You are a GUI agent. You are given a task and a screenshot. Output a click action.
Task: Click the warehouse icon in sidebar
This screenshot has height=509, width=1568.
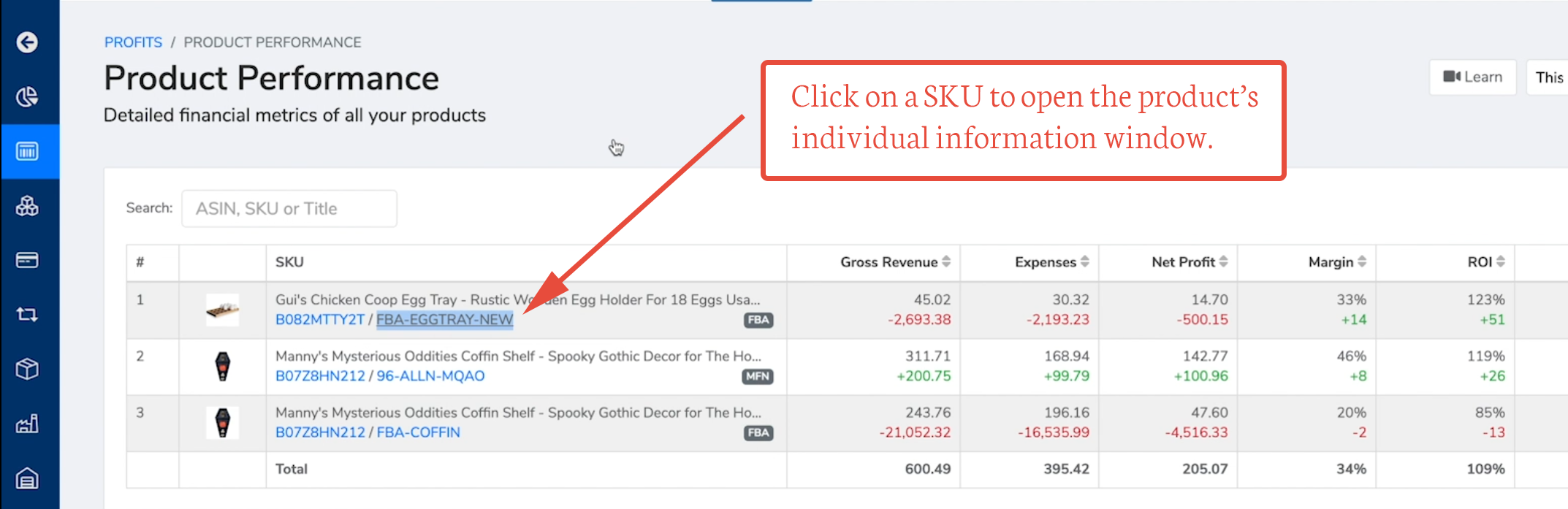(27, 478)
